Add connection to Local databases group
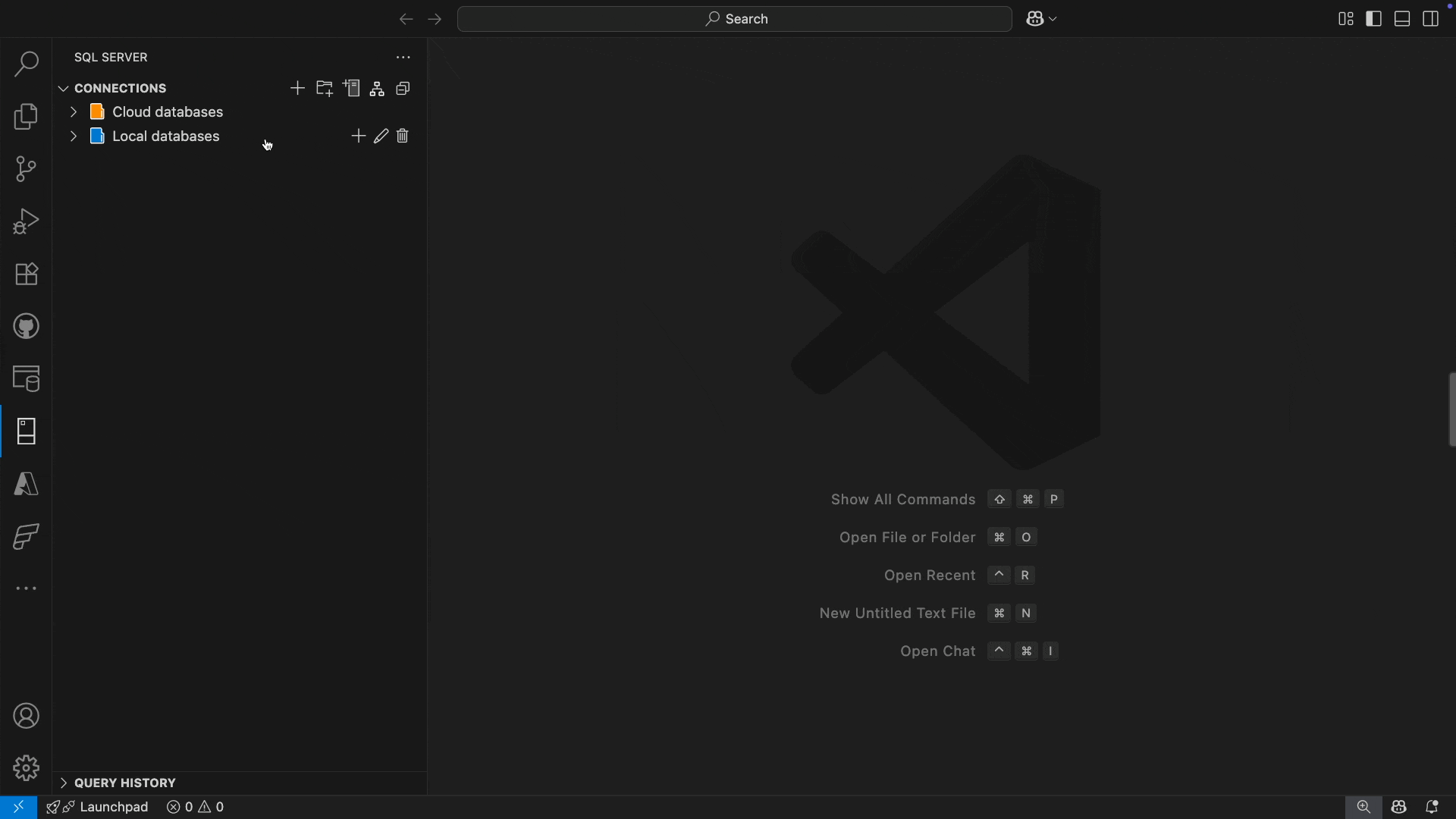 tap(359, 136)
